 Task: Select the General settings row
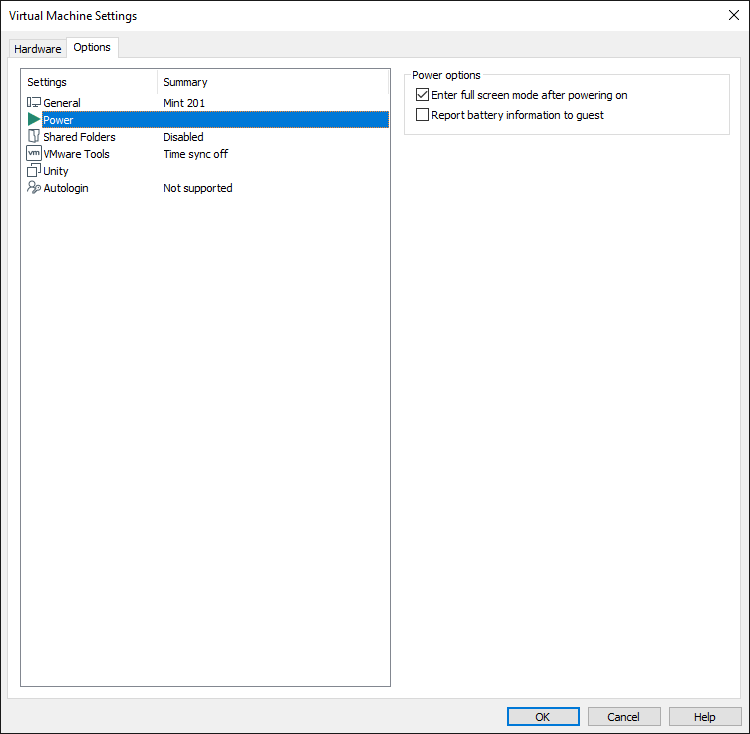207,102
